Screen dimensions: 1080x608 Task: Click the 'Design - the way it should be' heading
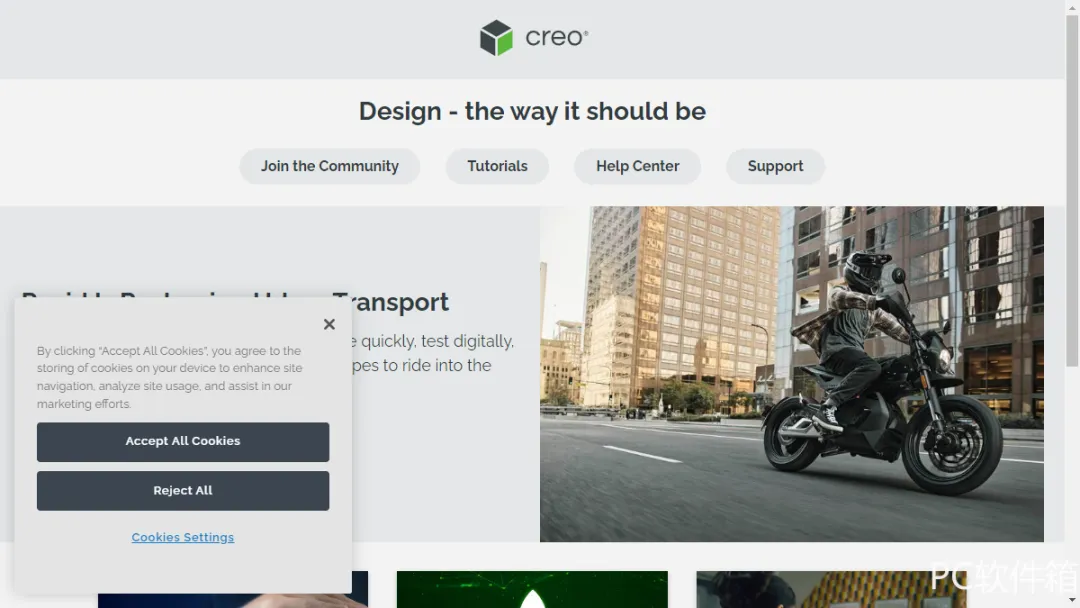[x=532, y=111]
